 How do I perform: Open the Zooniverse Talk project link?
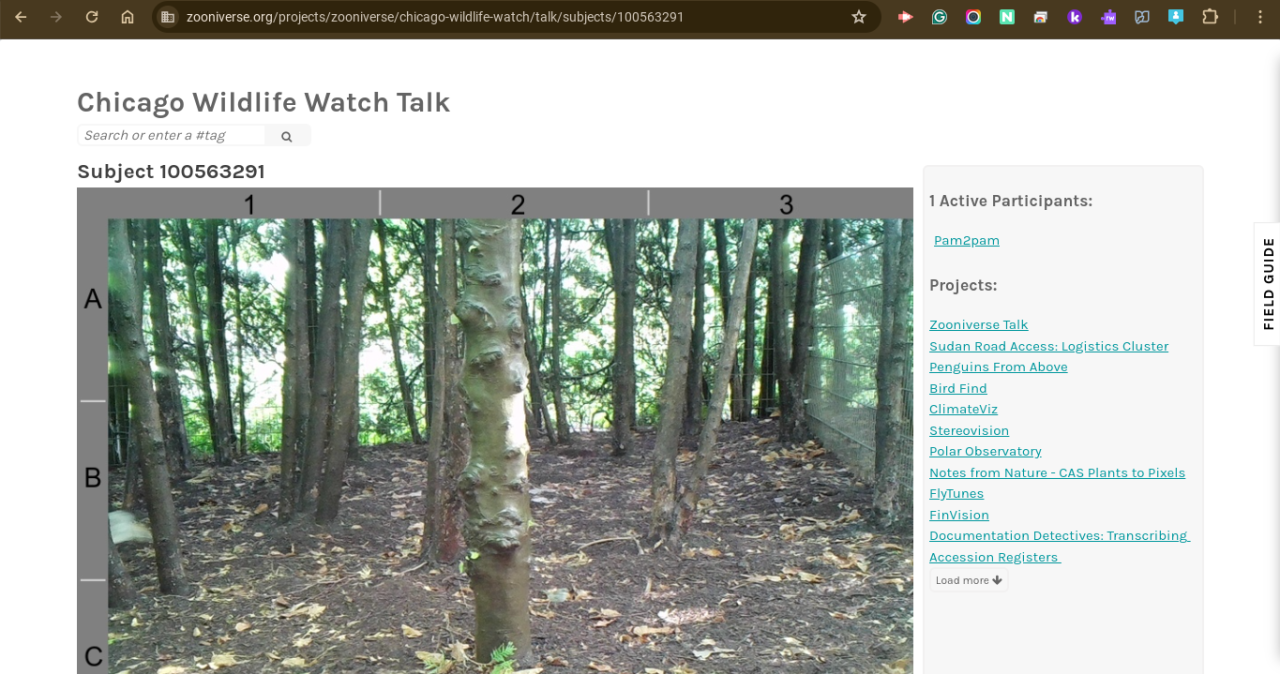point(978,325)
